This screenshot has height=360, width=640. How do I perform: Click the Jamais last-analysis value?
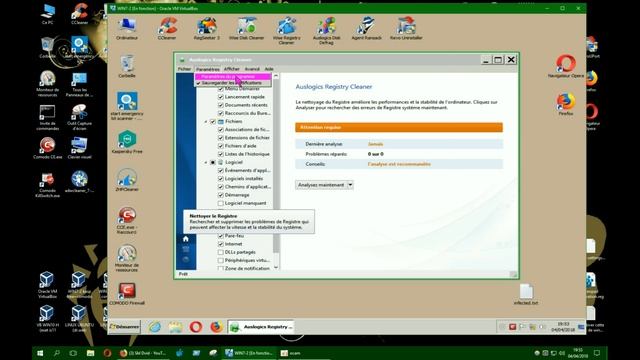coord(376,144)
